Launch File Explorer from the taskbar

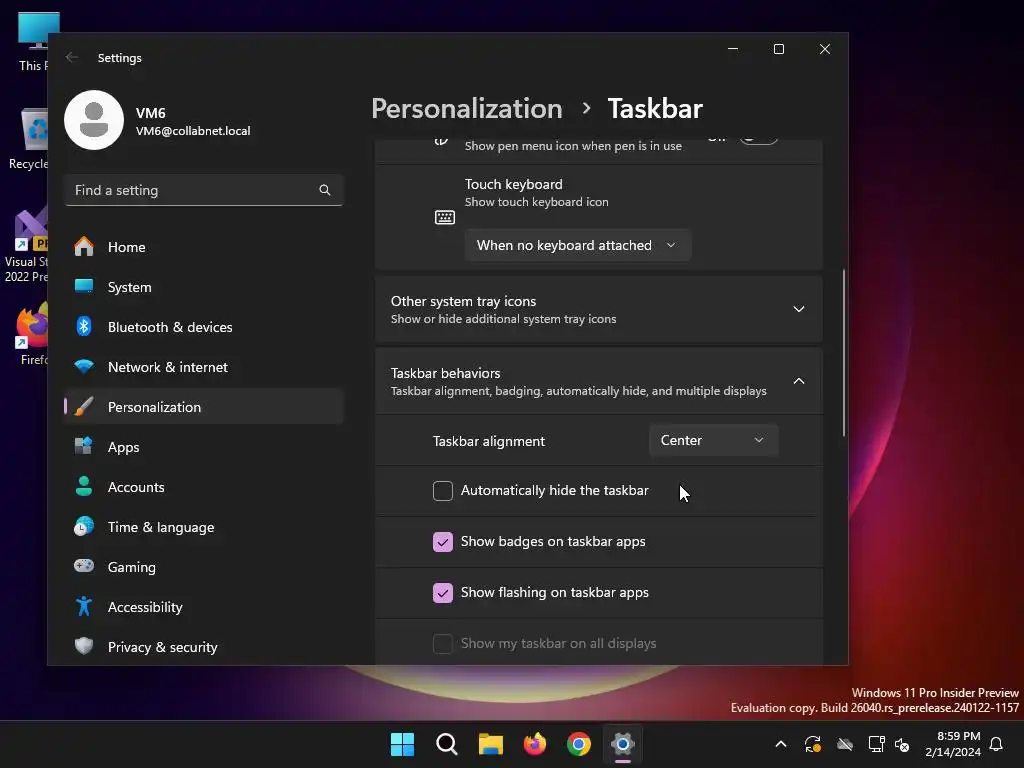point(490,744)
